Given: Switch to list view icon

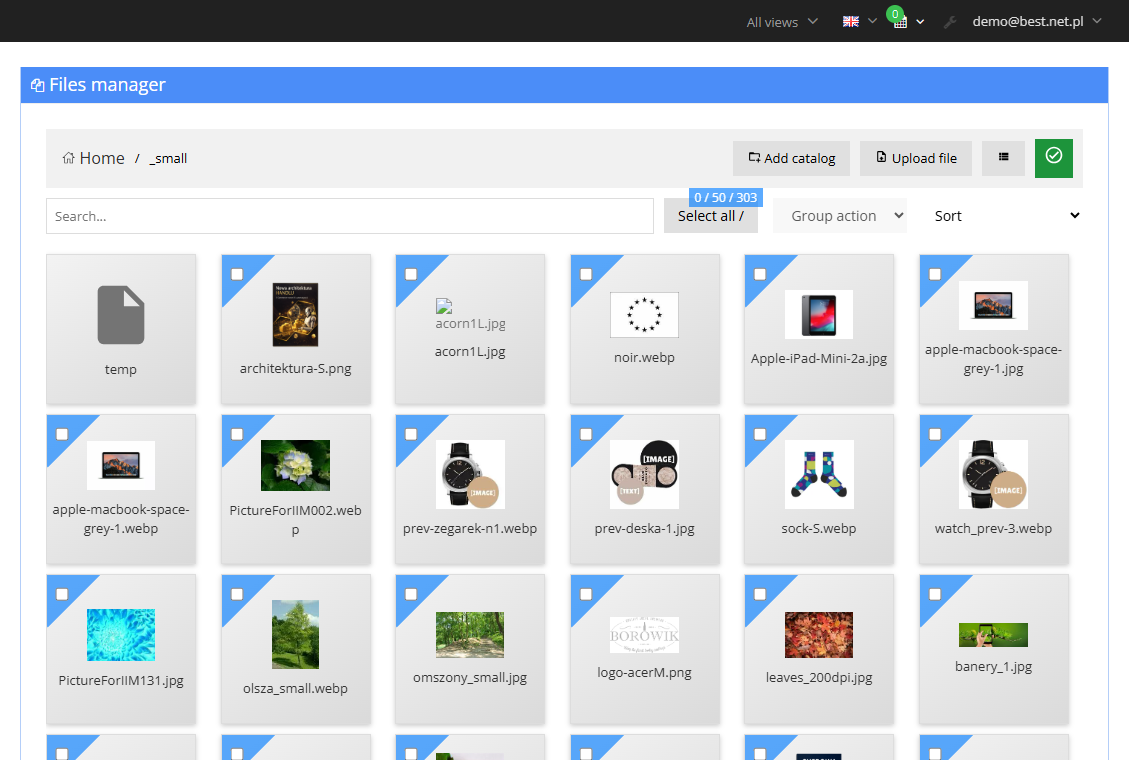Looking at the screenshot, I should click(x=1004, y=157).
